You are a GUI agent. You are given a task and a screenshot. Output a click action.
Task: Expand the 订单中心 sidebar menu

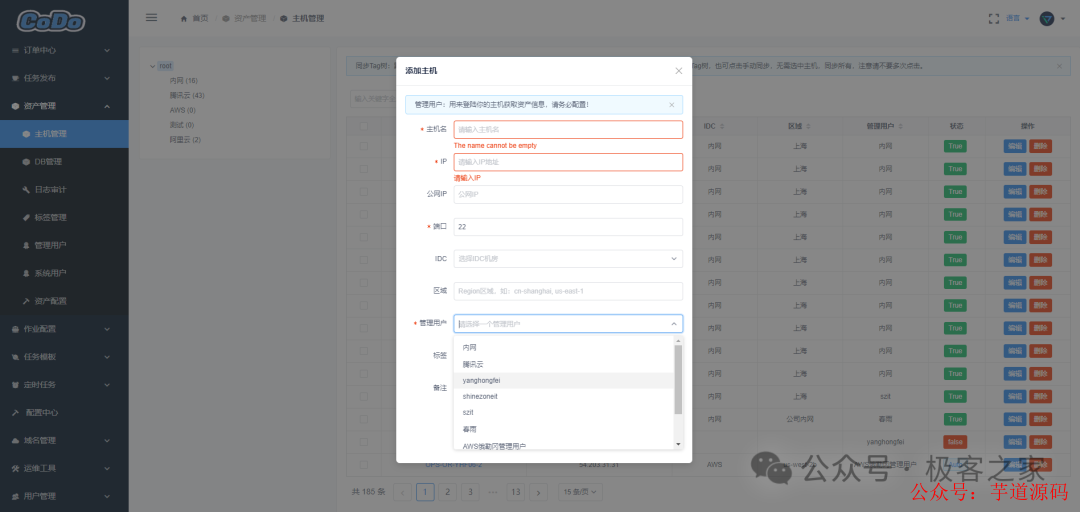pos(64,50)
